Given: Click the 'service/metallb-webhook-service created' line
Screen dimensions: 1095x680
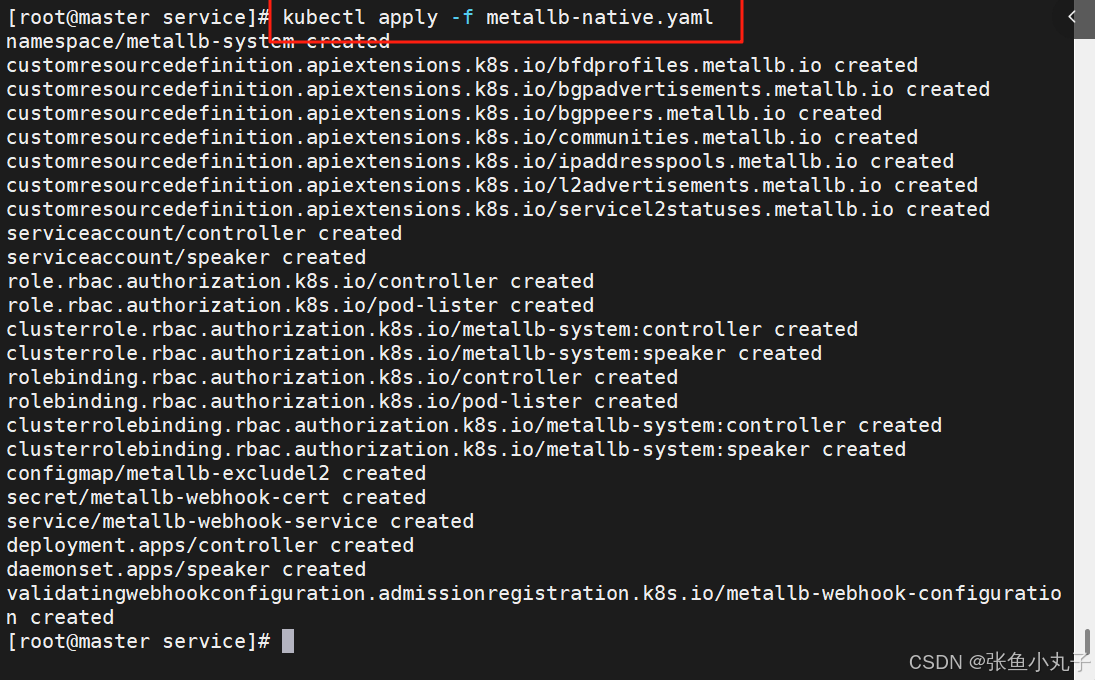Looking at the screenshot, I should [x=240, y=521].
